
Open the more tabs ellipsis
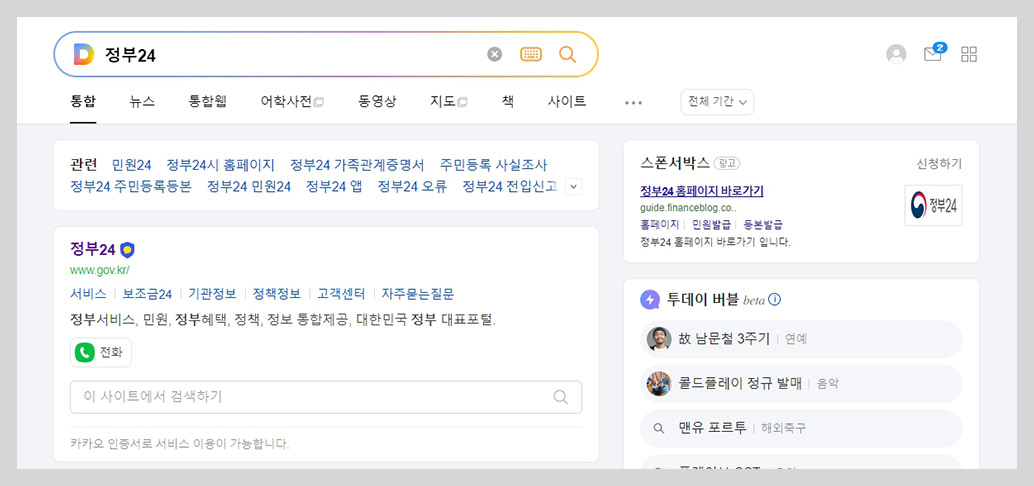pos(633,102)
